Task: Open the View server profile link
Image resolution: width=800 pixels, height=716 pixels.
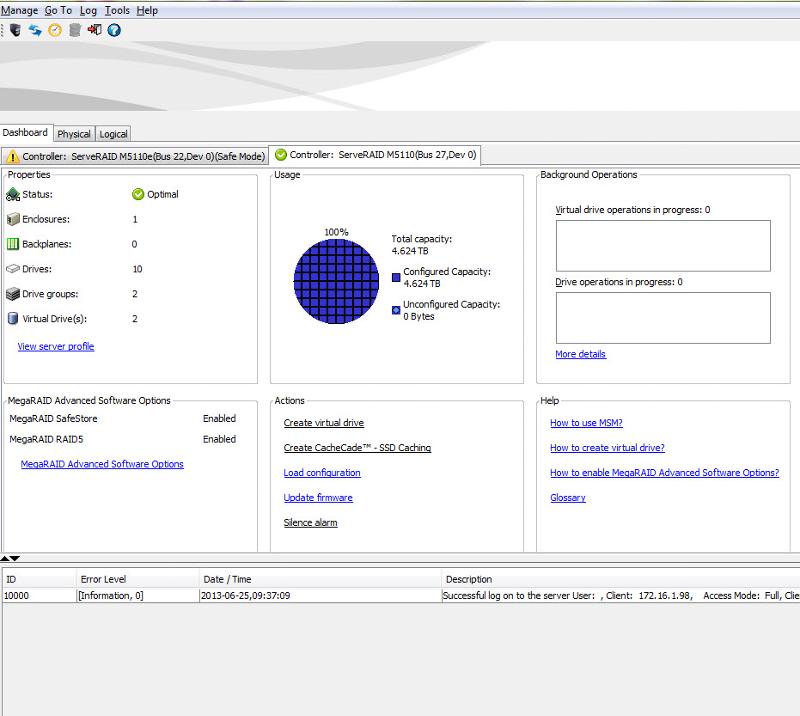Action: pyautogui.click(x=56, y=347)
